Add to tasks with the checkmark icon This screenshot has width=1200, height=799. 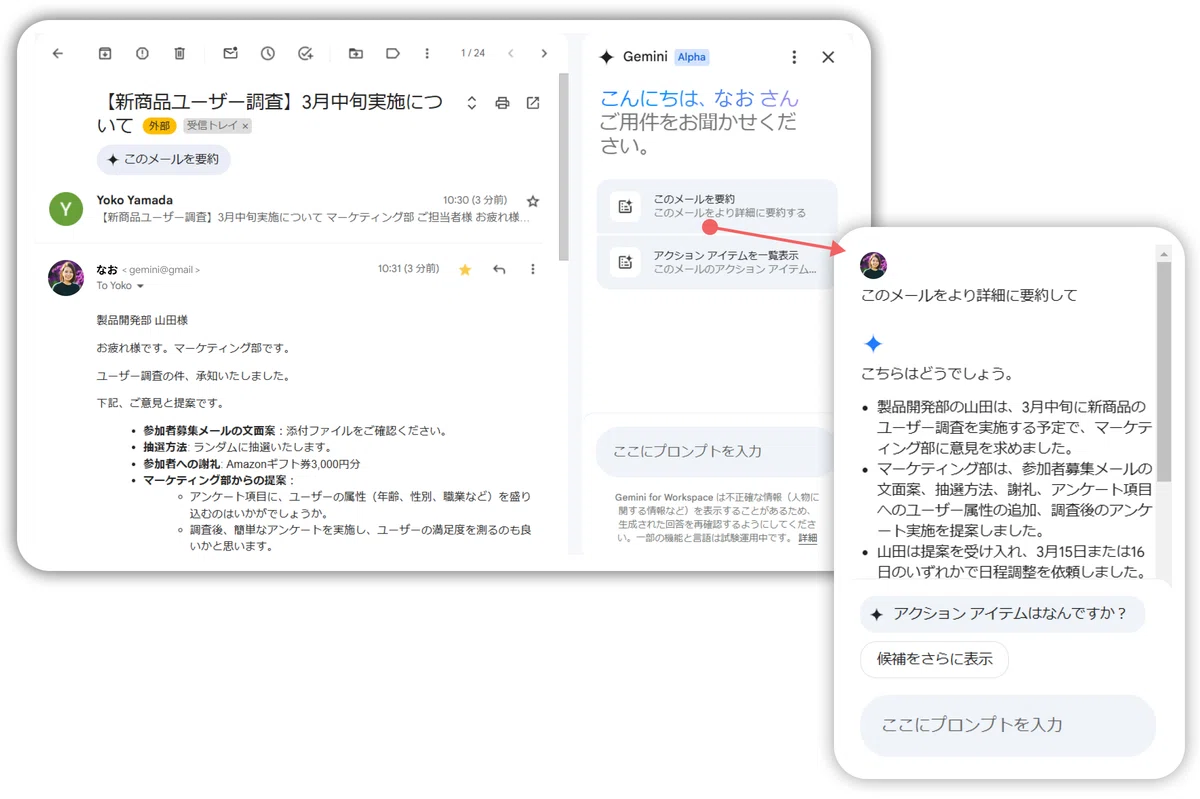pyautogui.click(x=306, y=53)
